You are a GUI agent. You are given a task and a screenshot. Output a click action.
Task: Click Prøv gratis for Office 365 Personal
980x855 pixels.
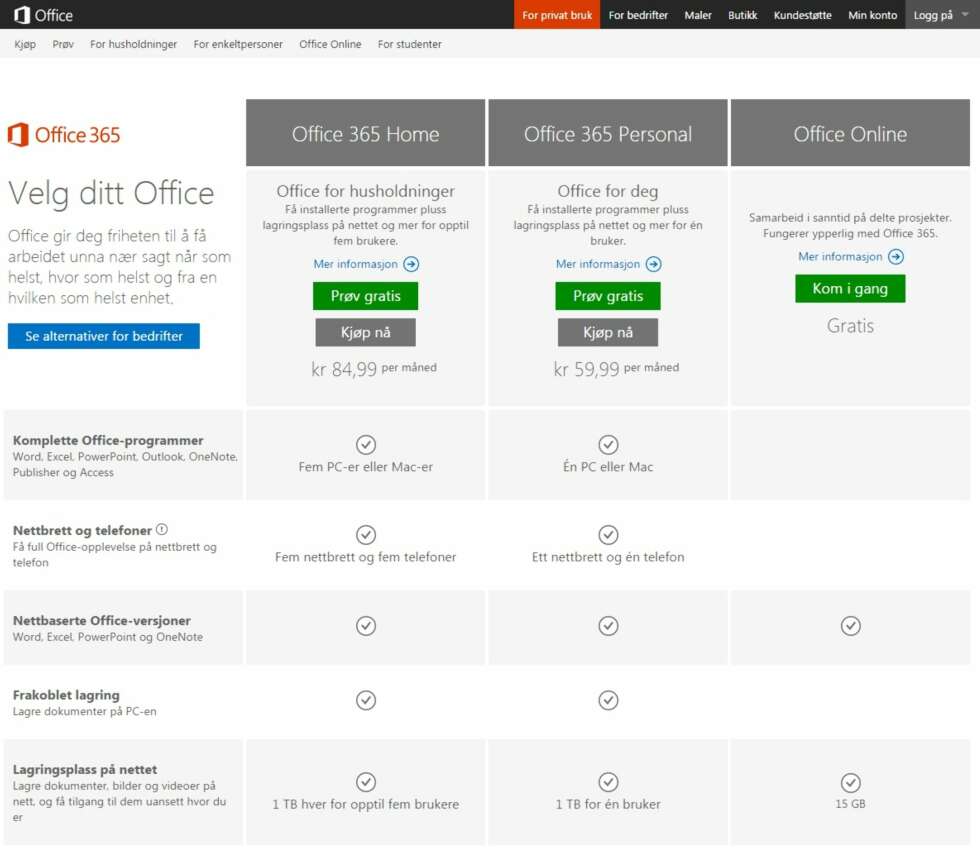608,296
